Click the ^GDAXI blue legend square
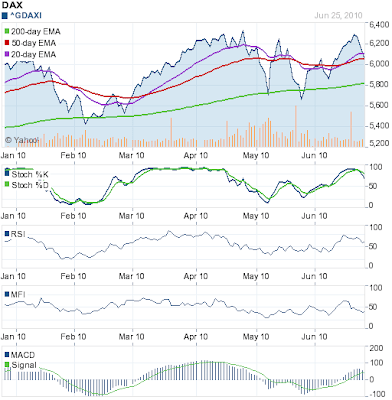The height and width of the screenshot is (400, 392). coord(5,16)
